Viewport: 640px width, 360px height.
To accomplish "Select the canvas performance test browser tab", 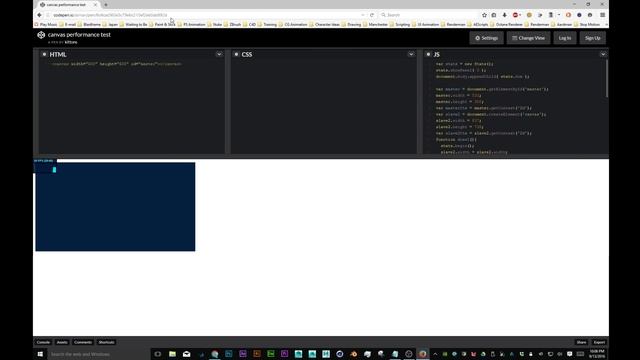I will click(x=68, y=4).
